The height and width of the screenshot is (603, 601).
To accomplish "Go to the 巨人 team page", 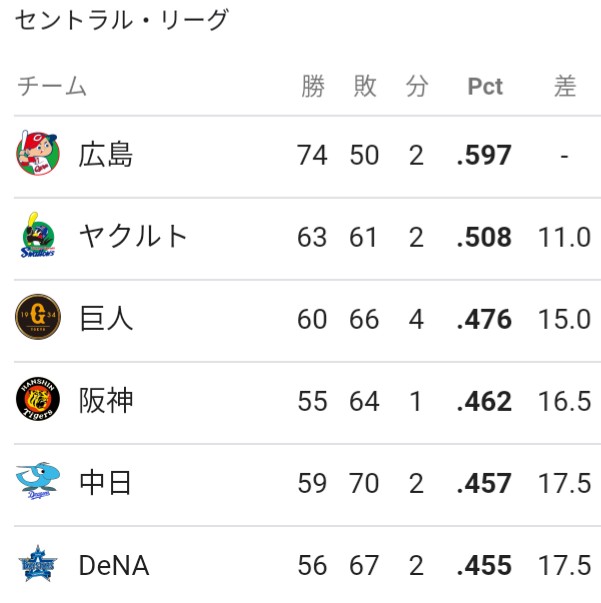I will pyautogui.click(x=106, y=318).
